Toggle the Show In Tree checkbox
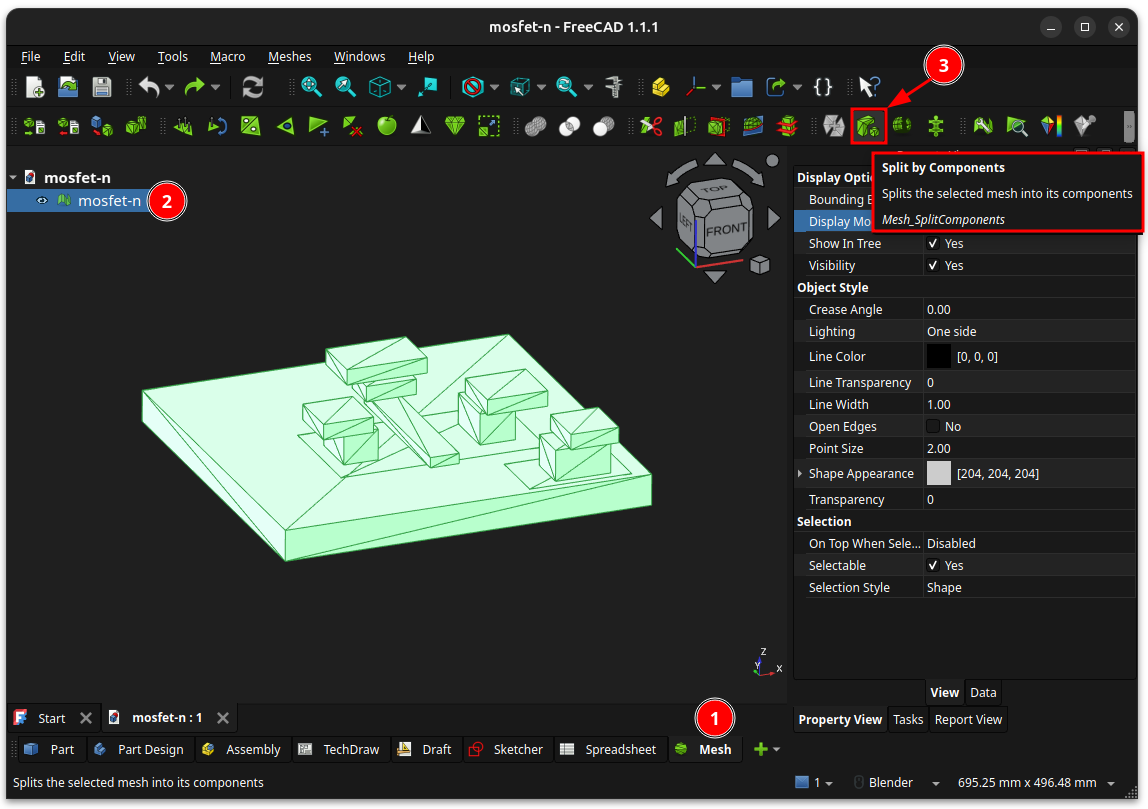This screenshot has width=1148, height=809. pos(933,244)
